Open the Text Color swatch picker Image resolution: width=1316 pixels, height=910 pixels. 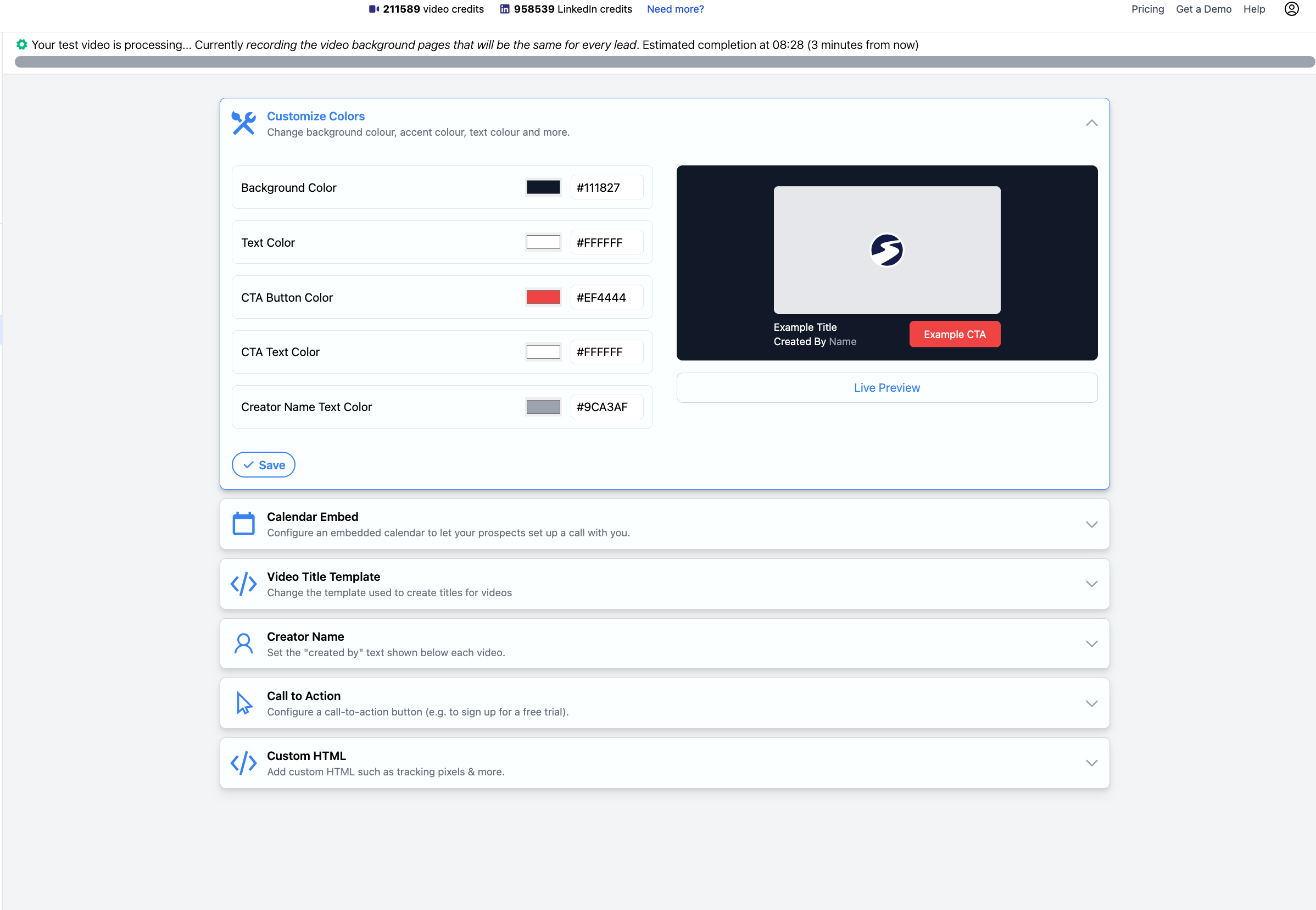(543, 242)
